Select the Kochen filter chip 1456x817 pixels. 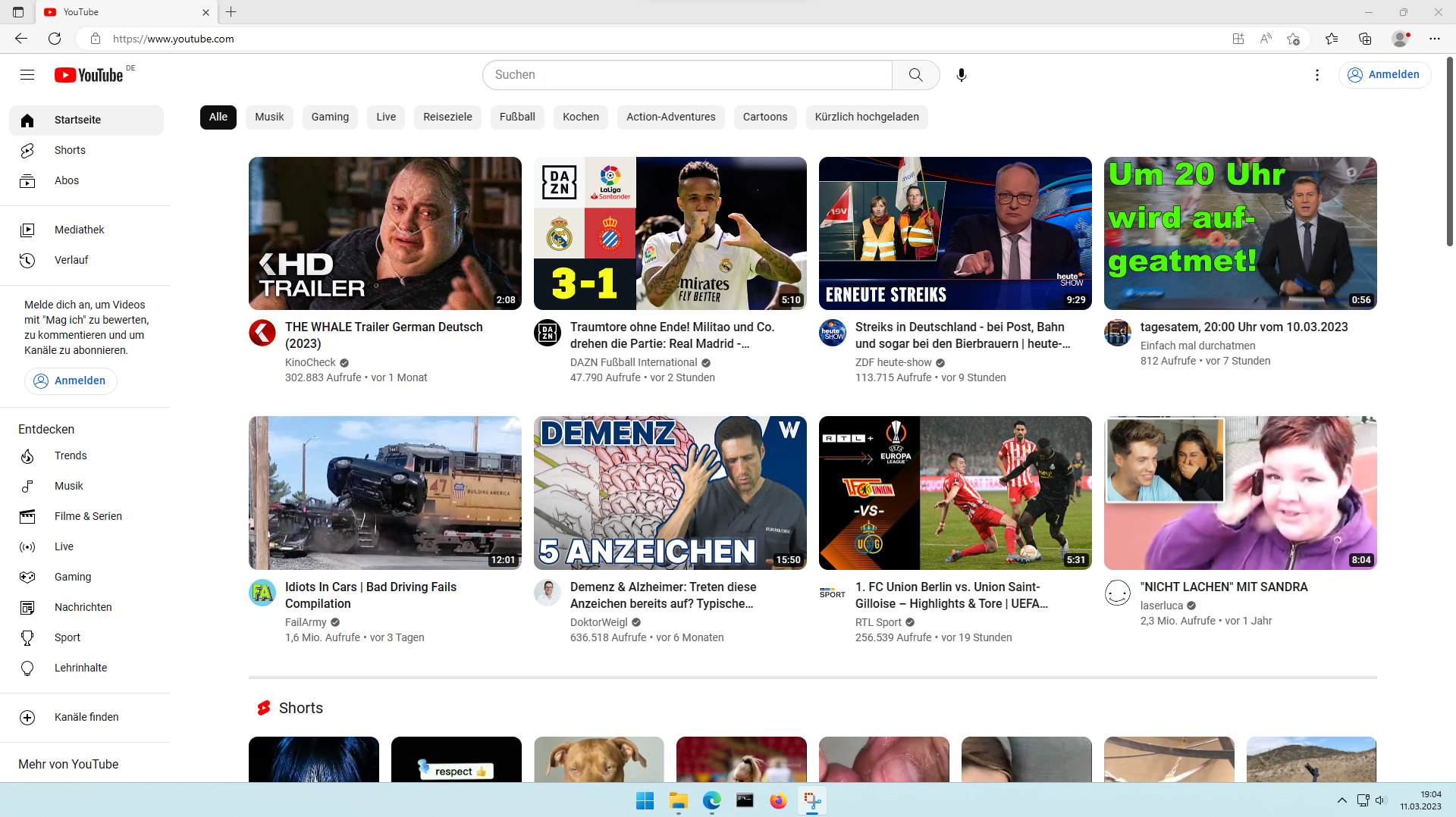pyautogui.click(x=581, y=117)
